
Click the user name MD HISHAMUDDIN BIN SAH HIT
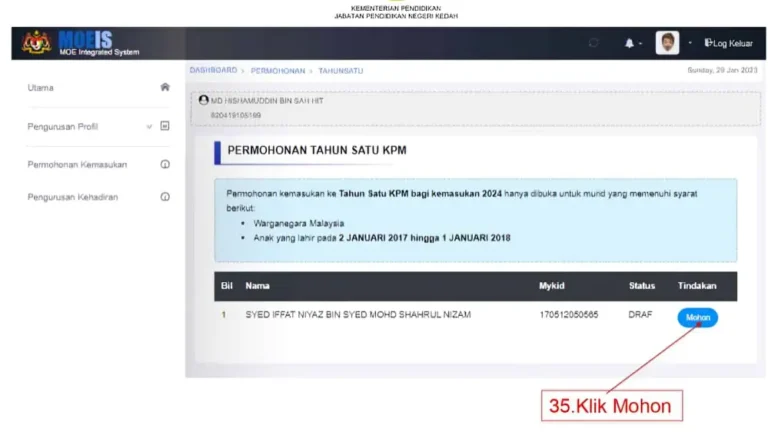coord(267,100)
